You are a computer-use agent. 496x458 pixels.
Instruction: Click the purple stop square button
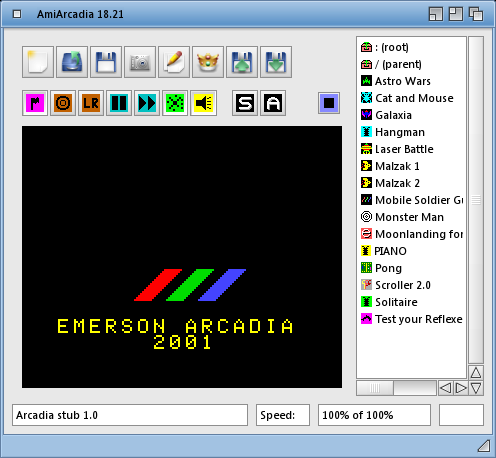(329, 103)
